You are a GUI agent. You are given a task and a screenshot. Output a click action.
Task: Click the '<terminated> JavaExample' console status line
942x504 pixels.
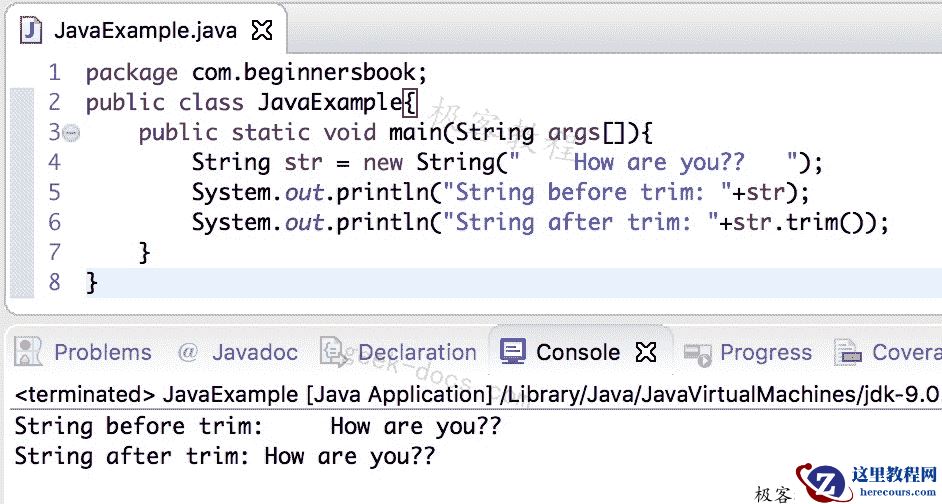click(478, 395)
